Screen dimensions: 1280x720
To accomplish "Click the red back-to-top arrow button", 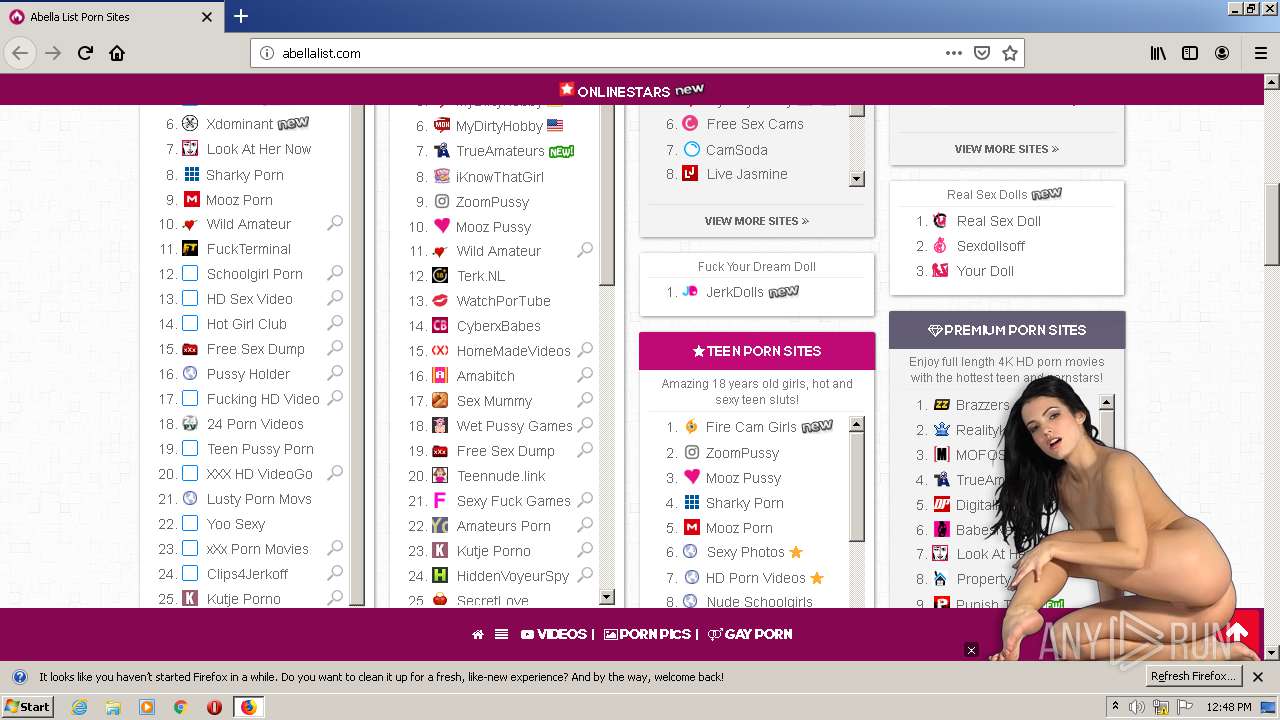I will point(1237,632).
